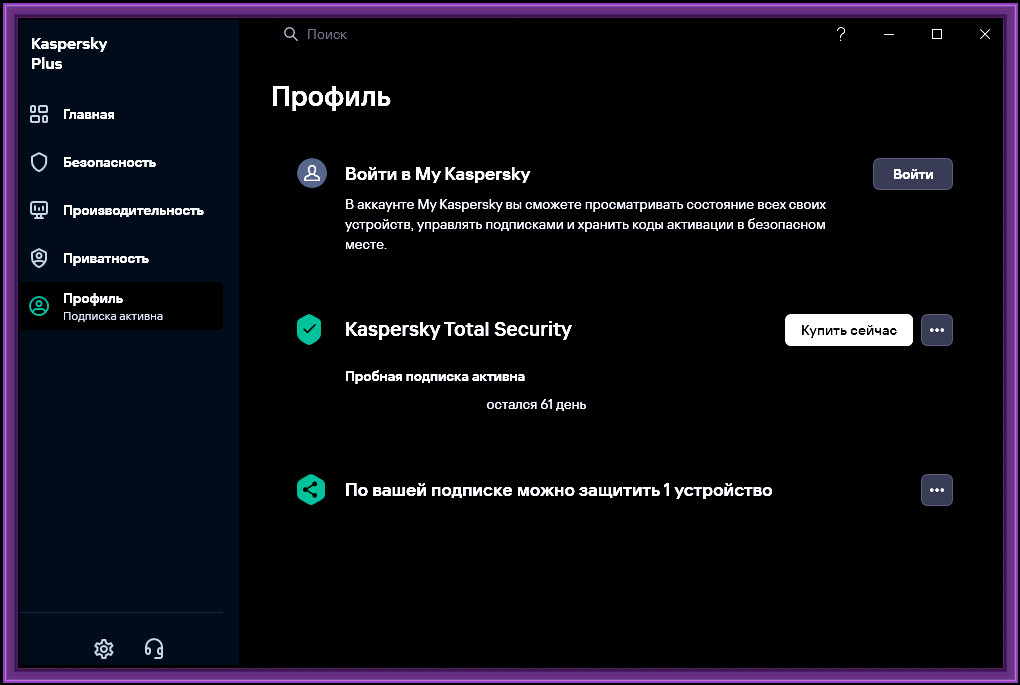The image size is (1020, 685).
Task: Click the Профиль page heading
Action: click(x=330, y=97)
